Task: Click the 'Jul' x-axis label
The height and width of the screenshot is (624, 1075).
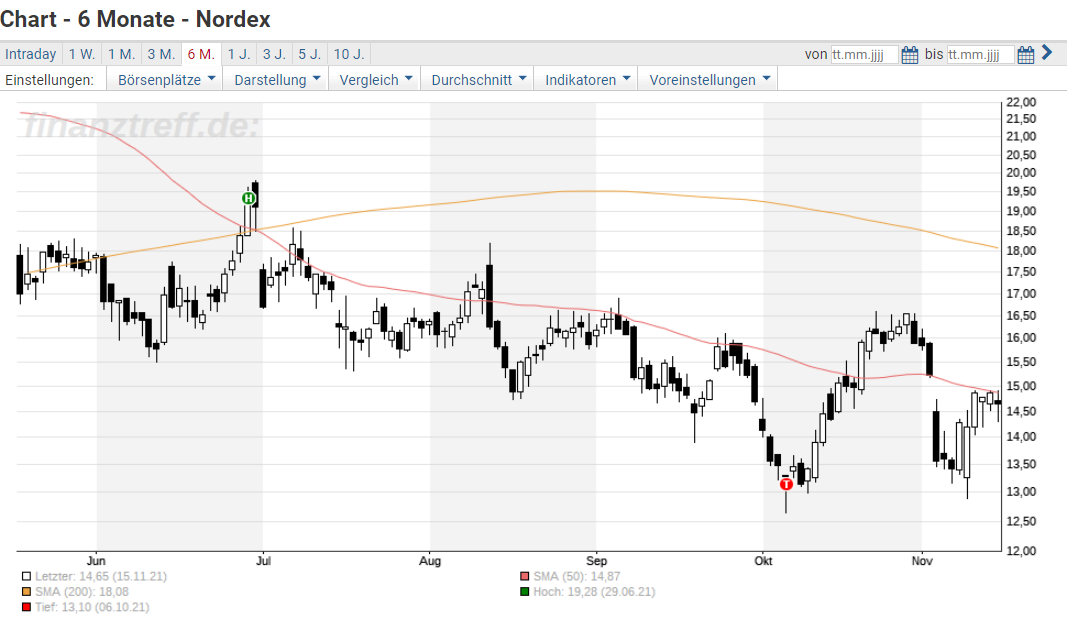Action: pos(263,561)
